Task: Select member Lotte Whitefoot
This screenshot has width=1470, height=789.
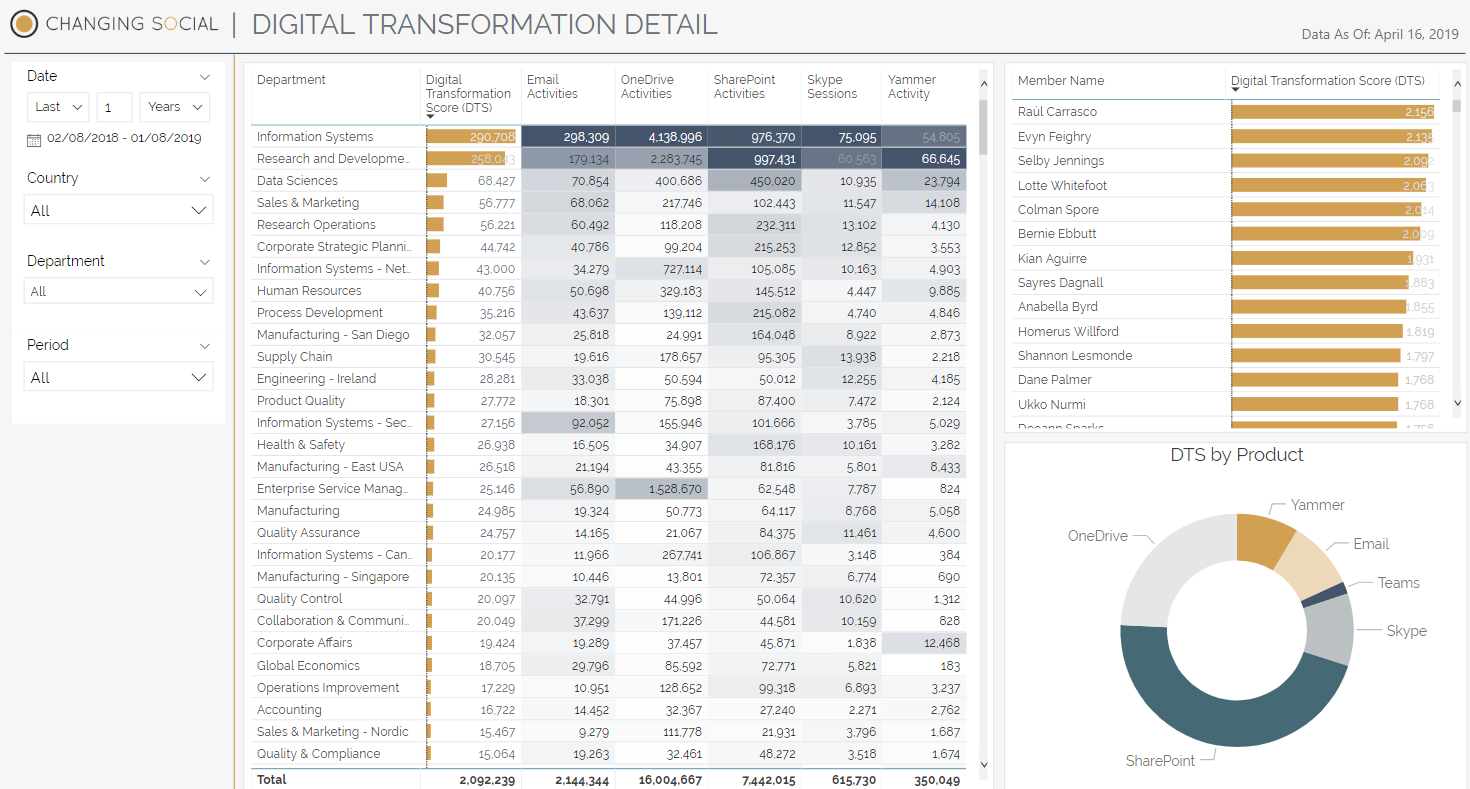Action: (x=1226, y=186)
